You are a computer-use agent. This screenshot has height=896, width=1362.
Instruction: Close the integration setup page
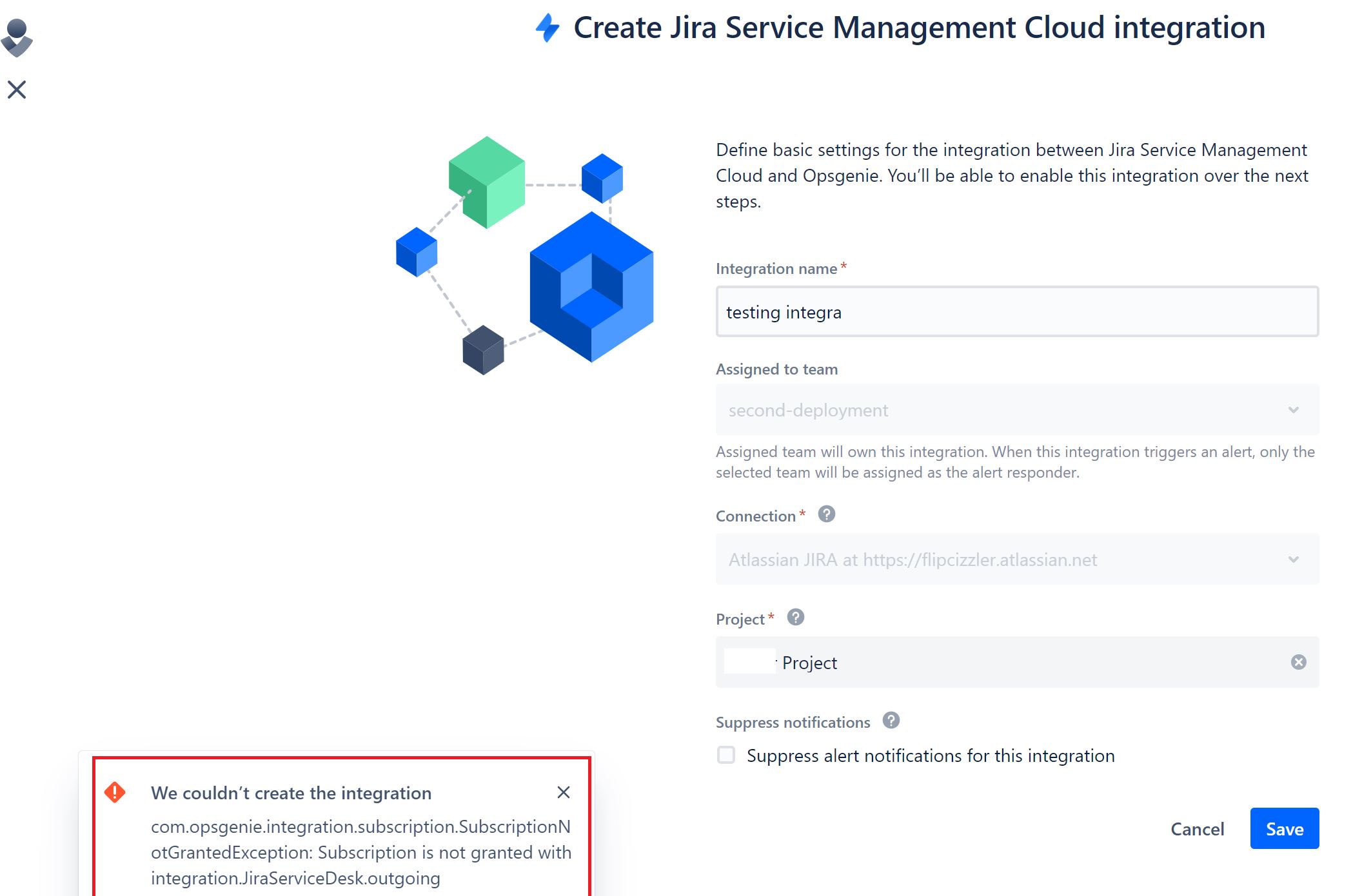[17, 90]
